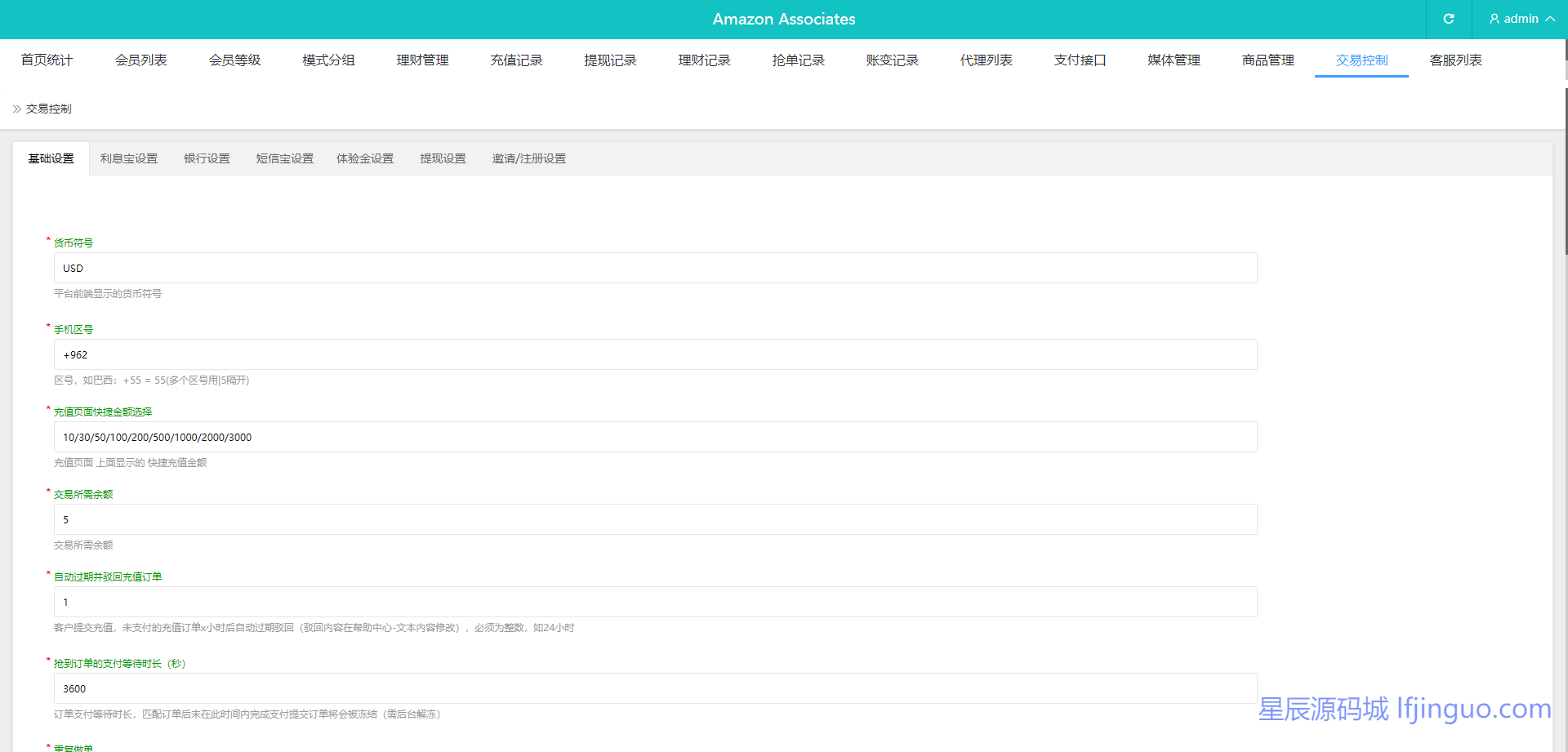1568x752 pixels.
Task: Select 提现记录 from top navigation
Action: point(610,60)
